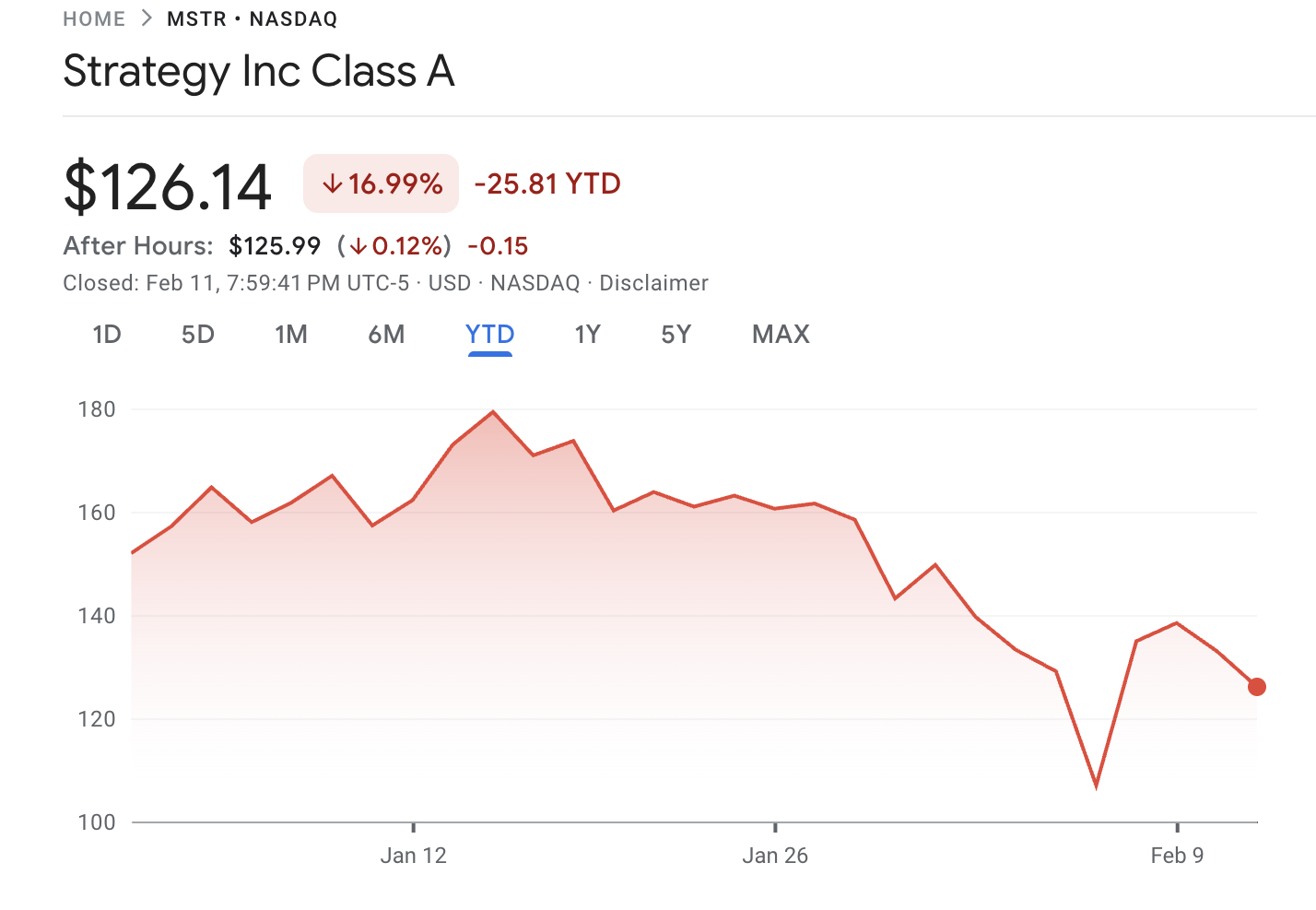Click the breadcrumb chevron separator
Image resolution: width=1316 pixels, height=910 pixels.
143,18
